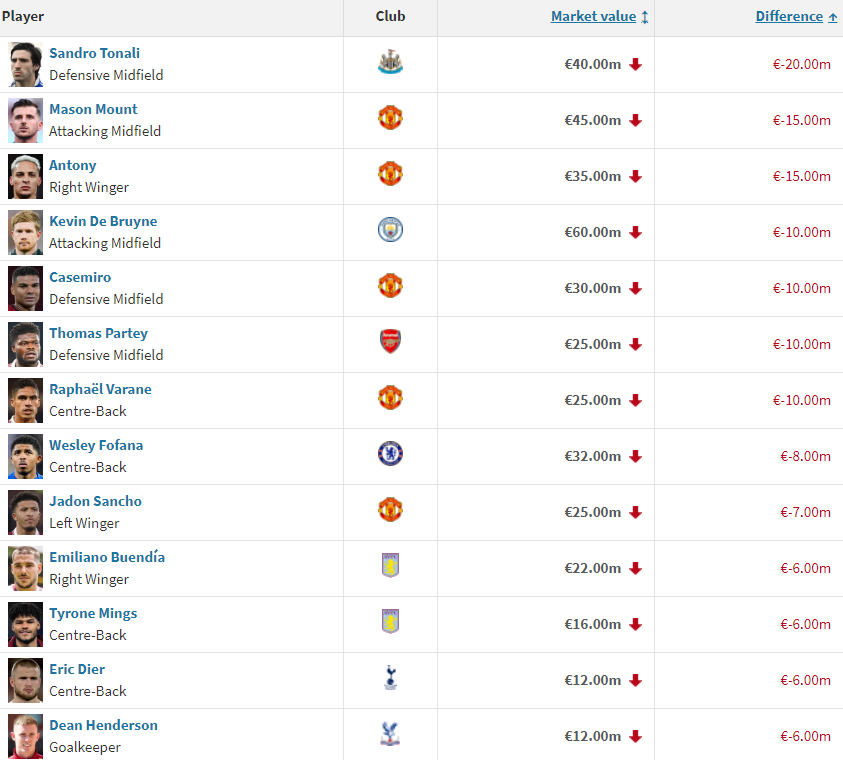Sort table by Difference column
843x760 pixels.
(789, 17)
